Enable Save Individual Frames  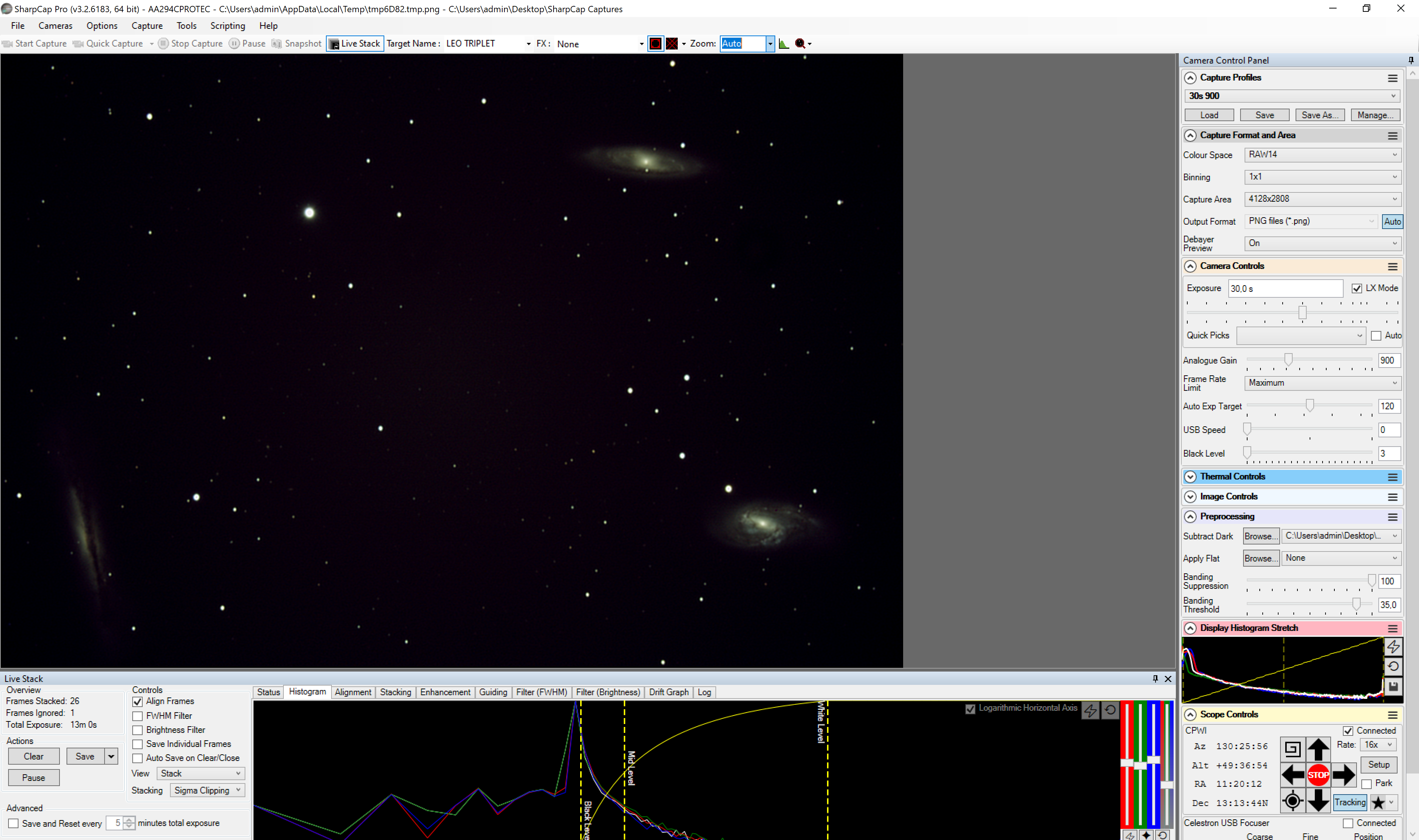pos(137,744)
